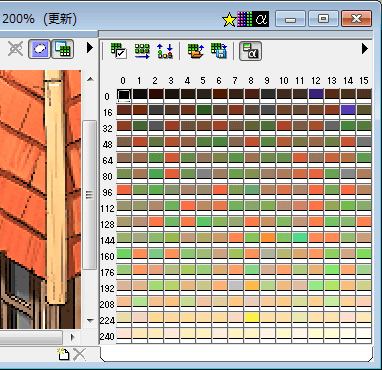The image size is (382, 370).
Task: Select the purple swatch in row 16
Action: [x=348, y=110]
